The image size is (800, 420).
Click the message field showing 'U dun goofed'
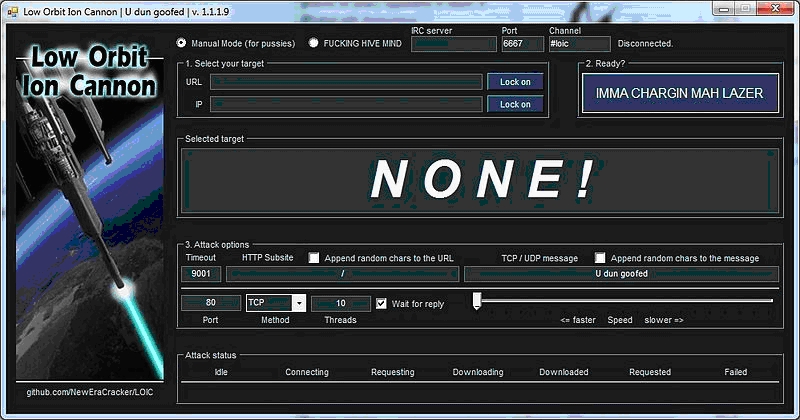click(621, 274)
